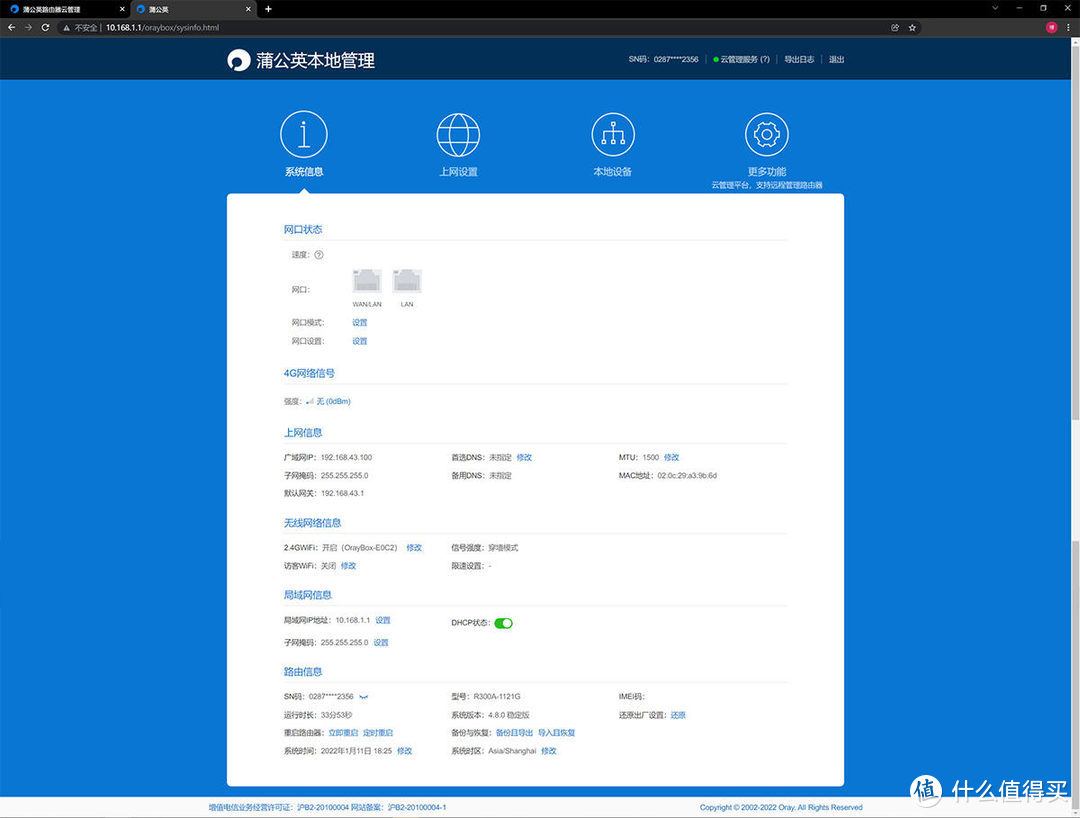Image resolution: width=1080 pixels, height=818 pixels.
Task: Open the 本地设备 network icon
Action: coord(612,134)
